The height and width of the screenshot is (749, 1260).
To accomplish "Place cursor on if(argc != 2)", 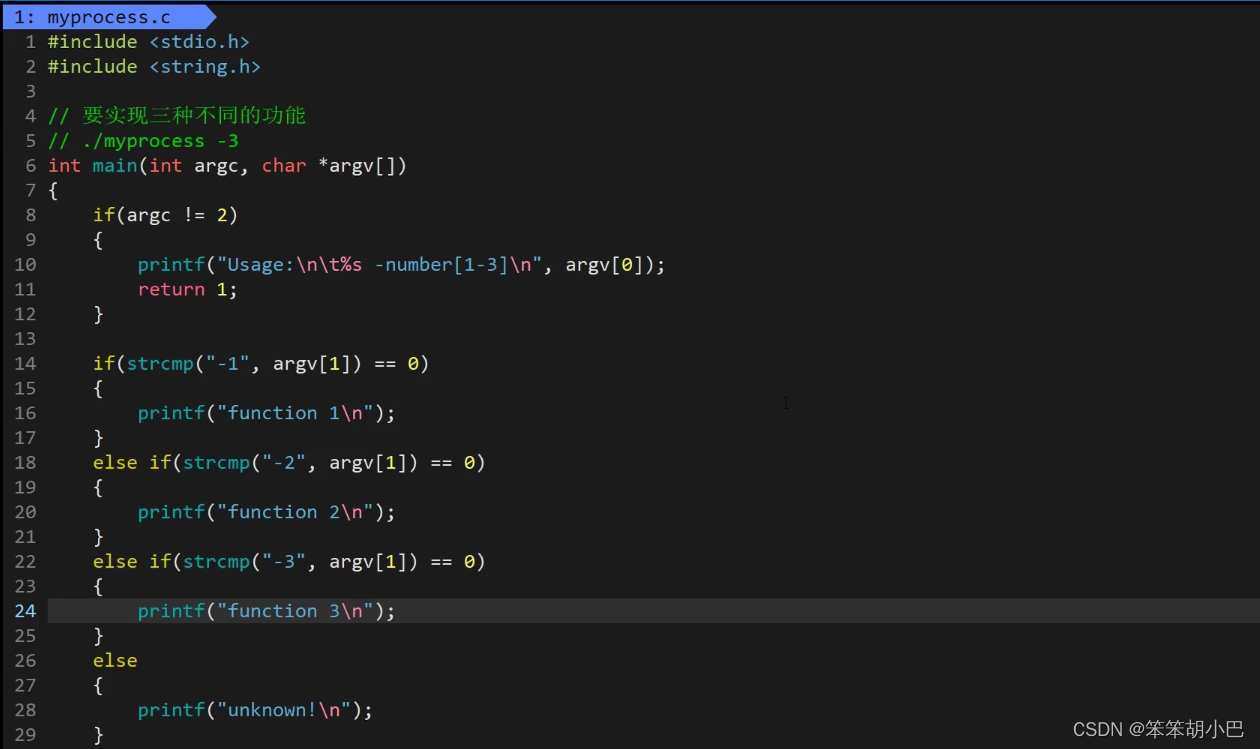I will click(165, 215).
